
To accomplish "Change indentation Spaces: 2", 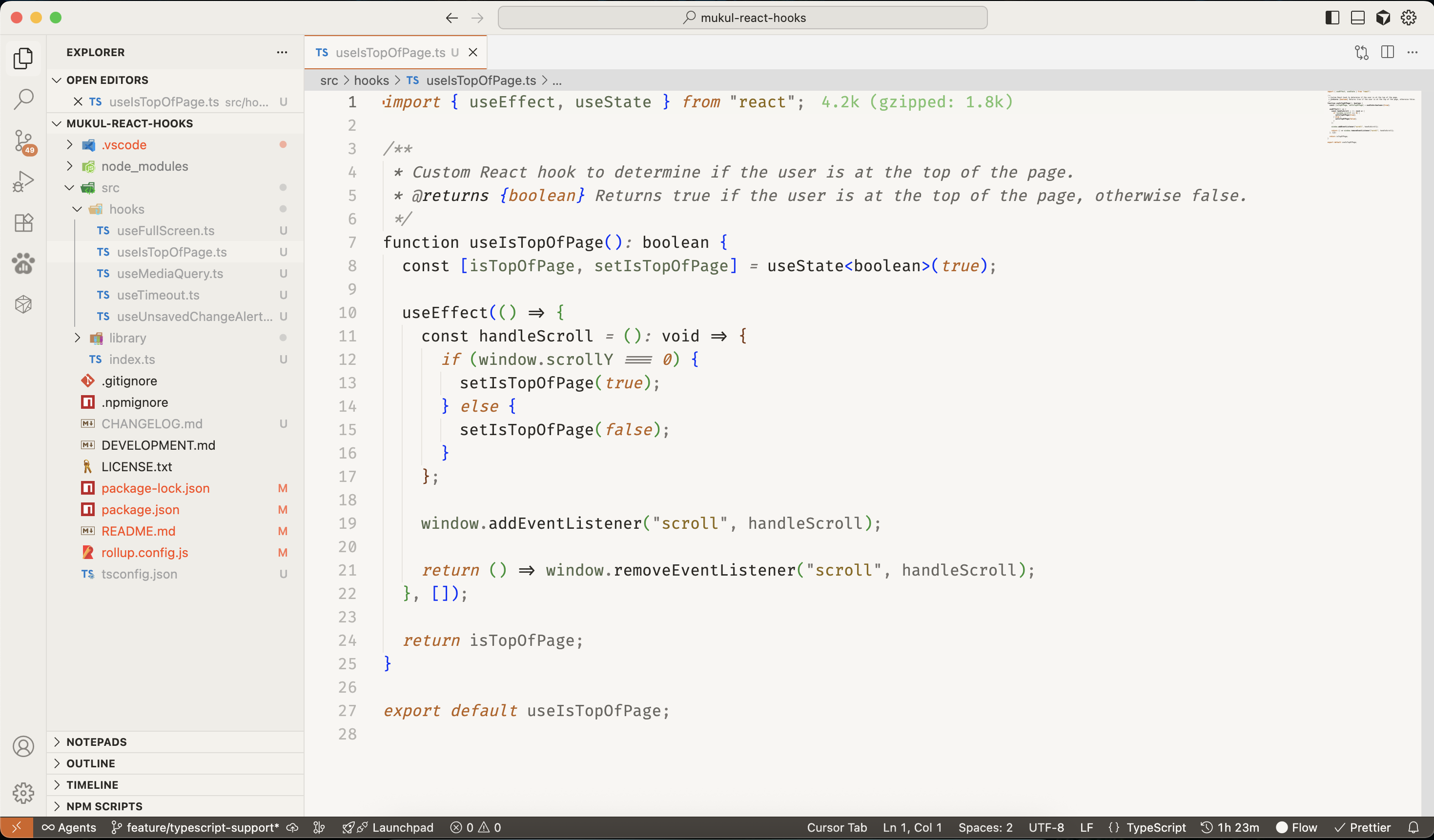I will point(985,827).
